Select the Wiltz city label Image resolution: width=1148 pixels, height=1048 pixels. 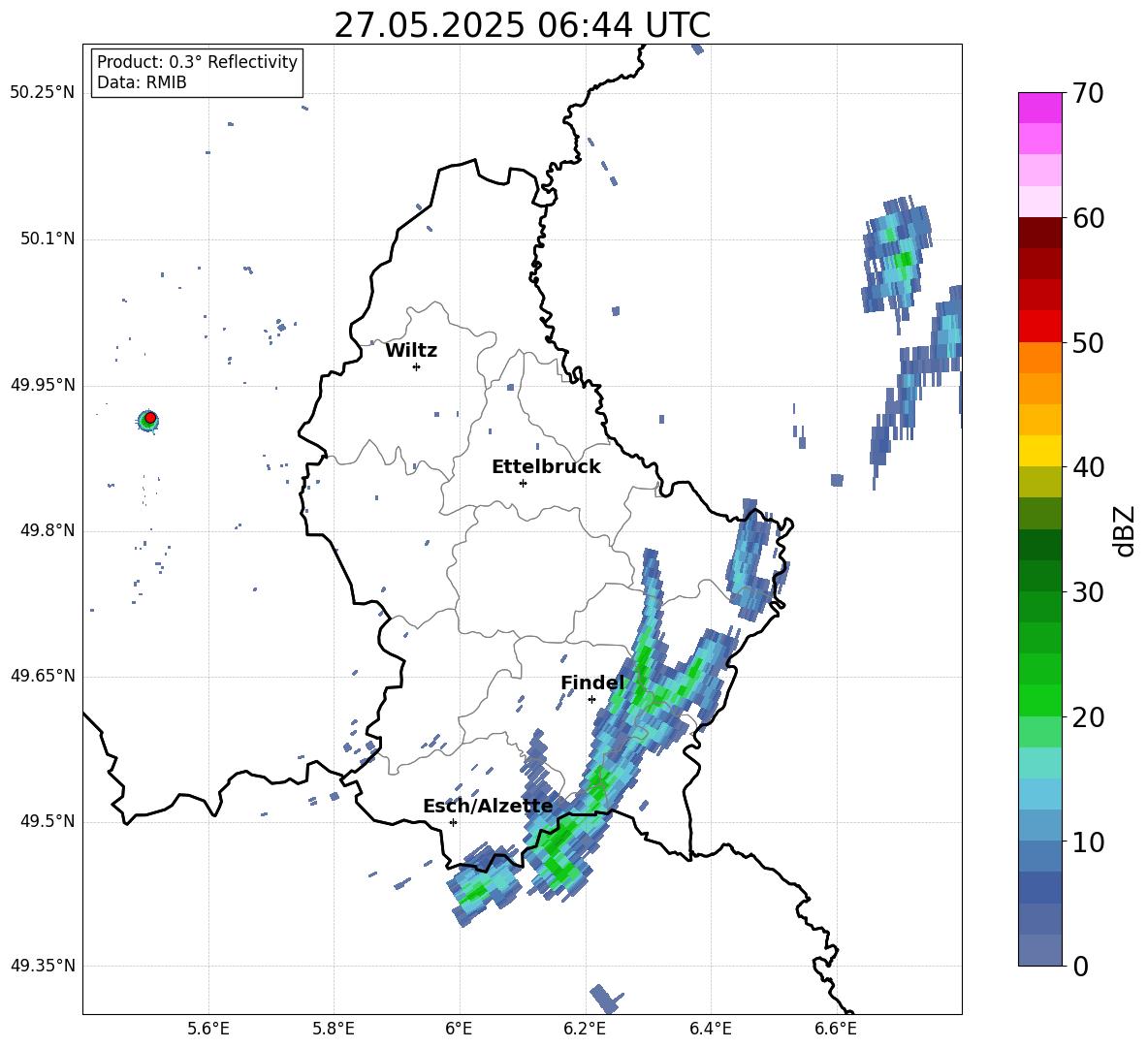tap(411, 351)
